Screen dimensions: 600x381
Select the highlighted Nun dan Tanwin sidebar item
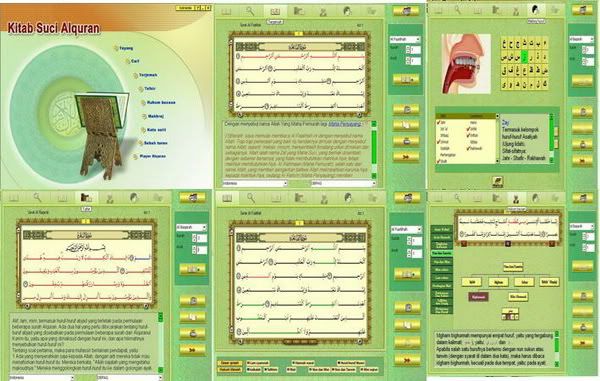442,253
